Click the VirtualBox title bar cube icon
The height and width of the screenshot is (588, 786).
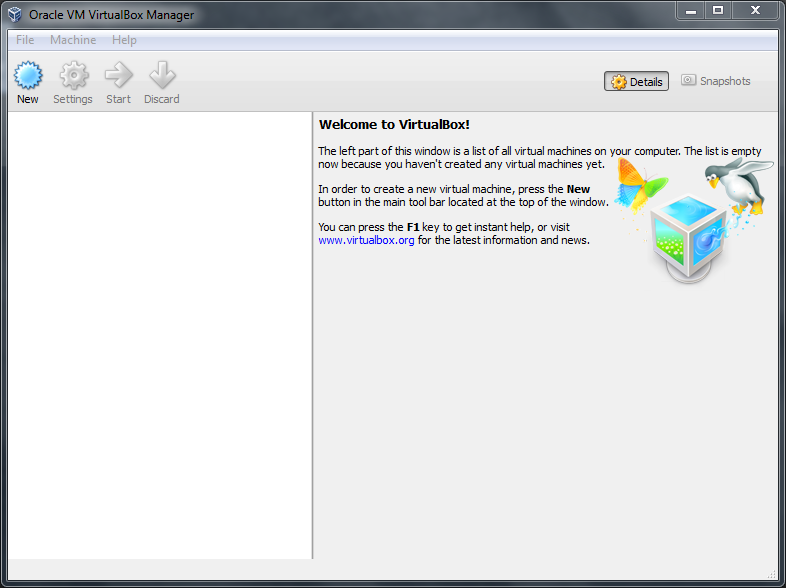15,15
